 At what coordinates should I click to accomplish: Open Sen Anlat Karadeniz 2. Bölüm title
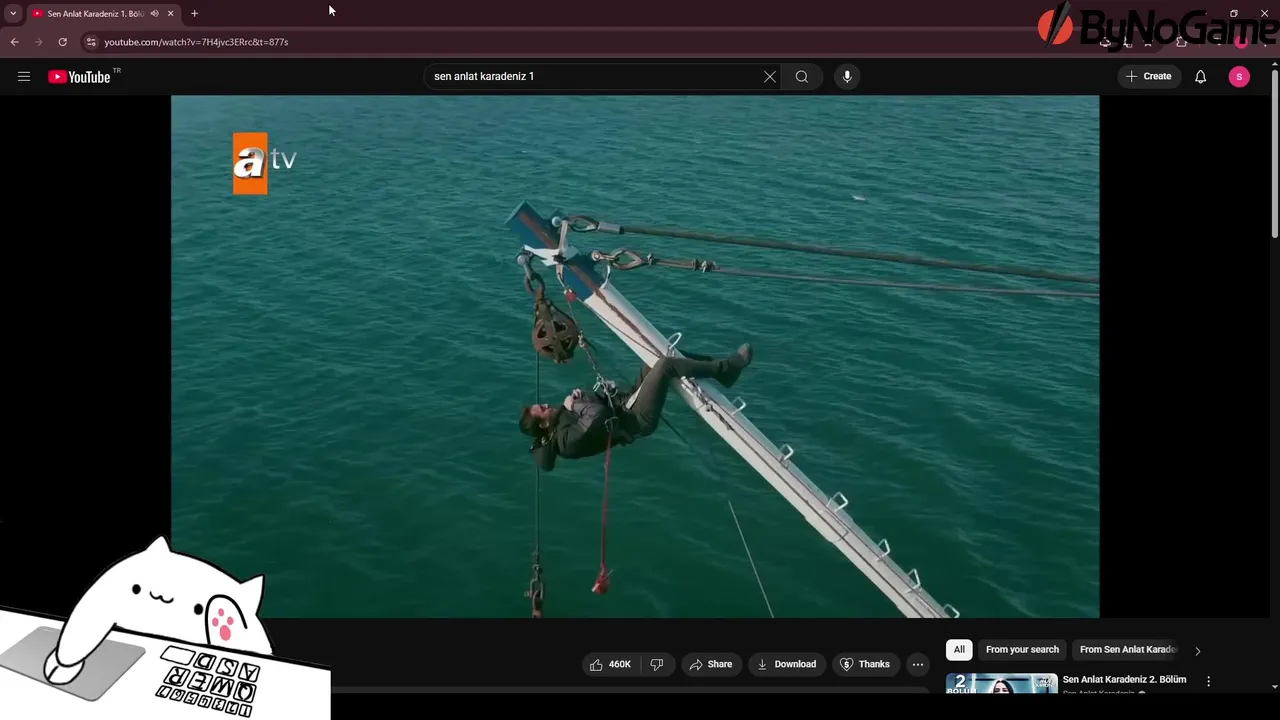[x=1124, y=680]
